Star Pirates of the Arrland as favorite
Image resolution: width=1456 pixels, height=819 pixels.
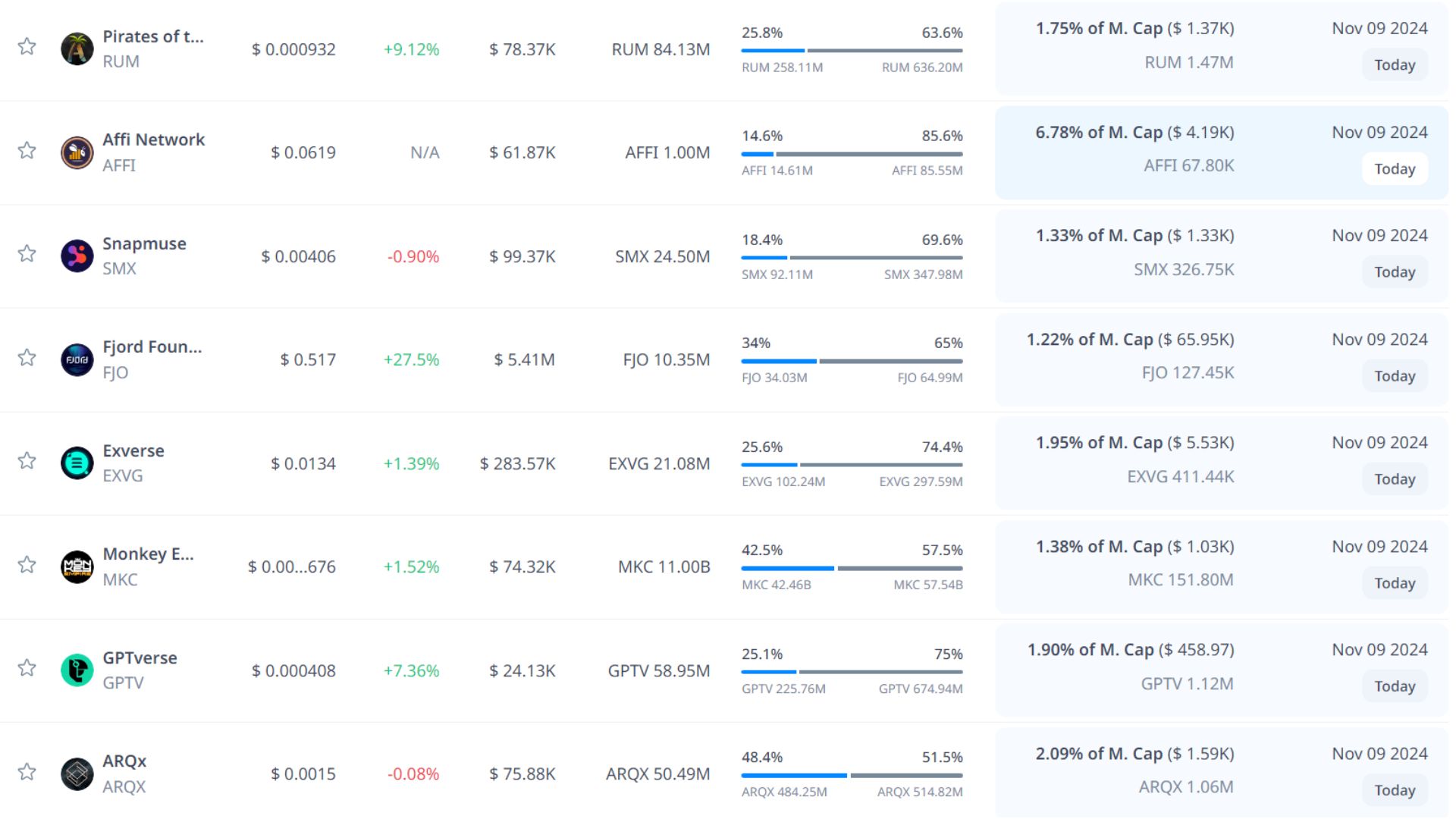pos(27,46)
